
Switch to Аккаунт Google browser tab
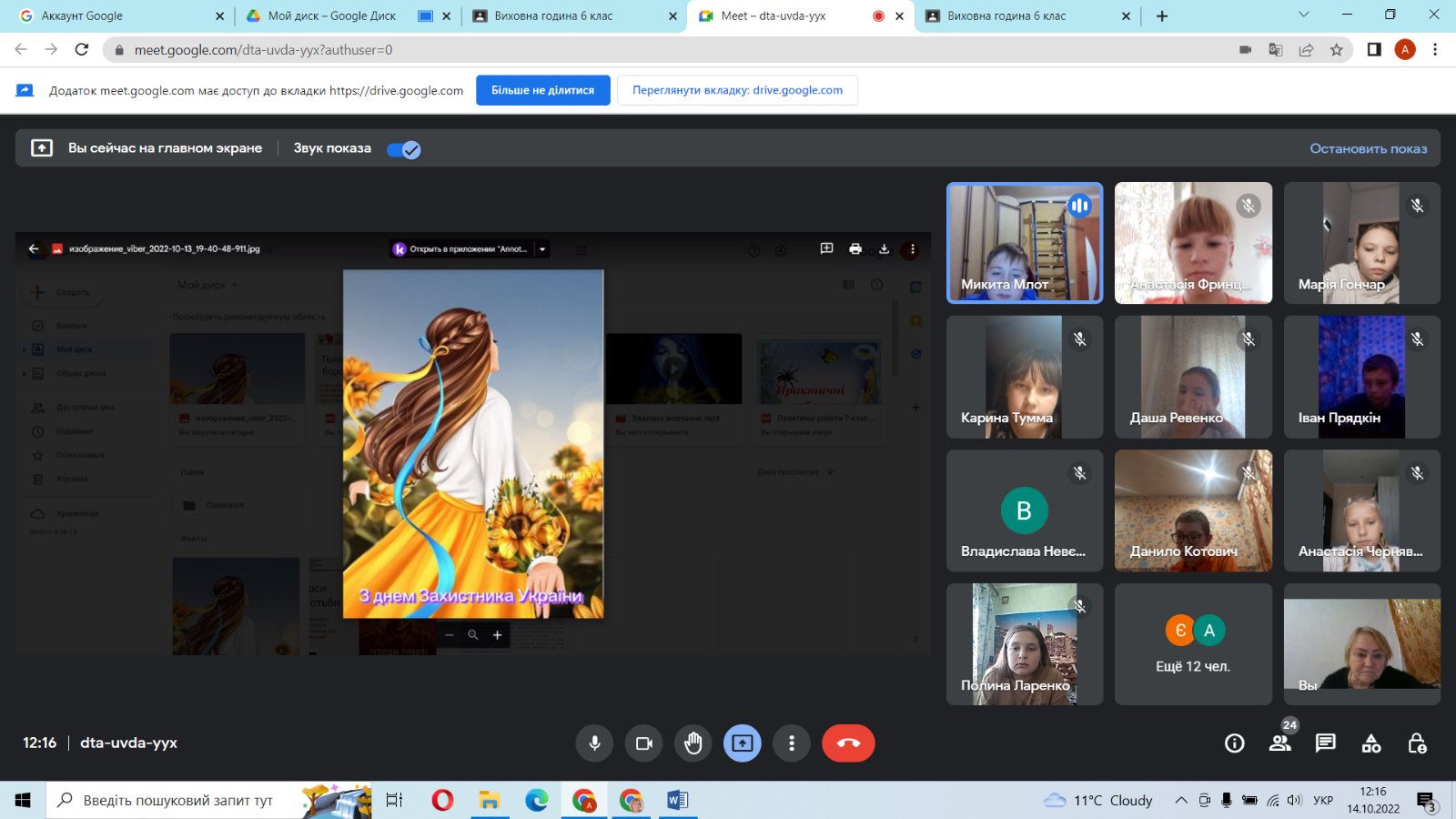(118, 16)
